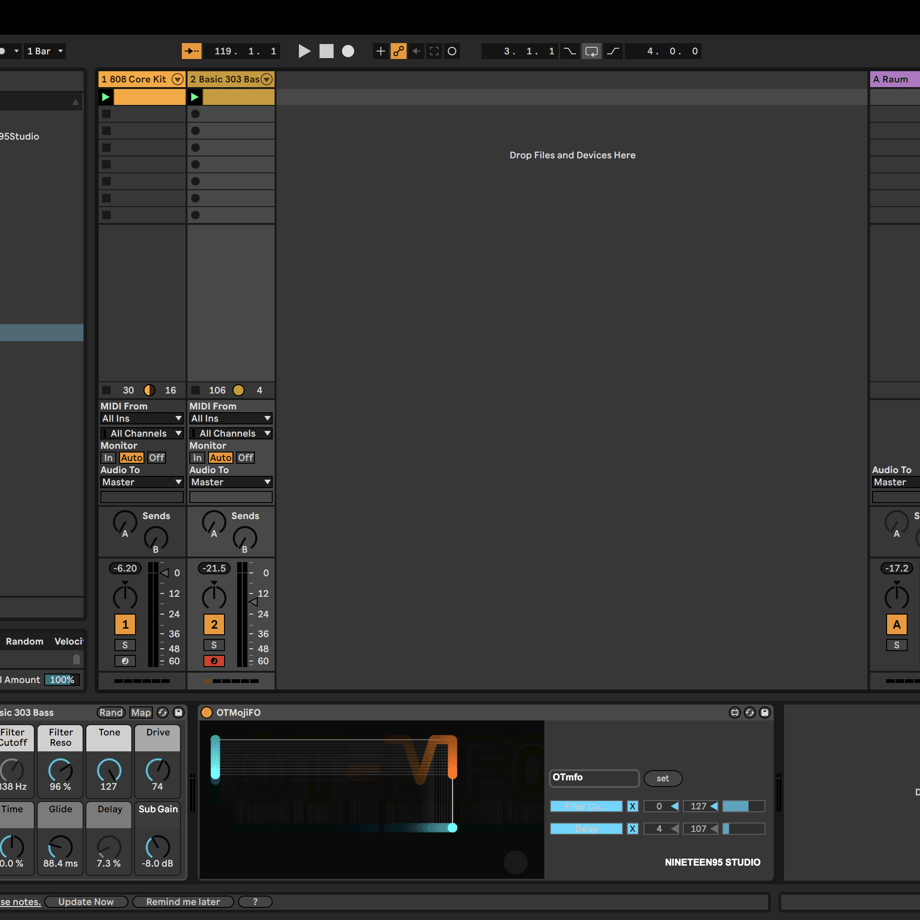Toggle the Loop switch icon
This screenshot has width=920, height=920.
[591, 51]
